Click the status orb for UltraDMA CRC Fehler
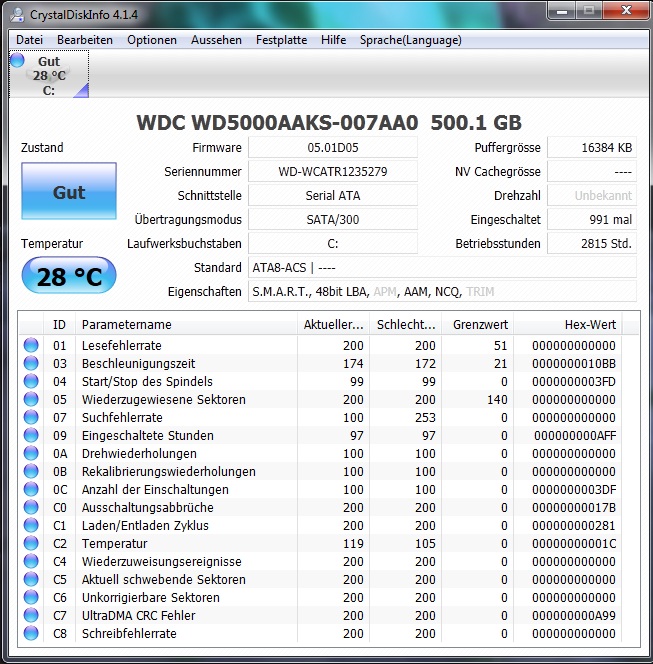The image size is (653, 664). click(31, 615)
